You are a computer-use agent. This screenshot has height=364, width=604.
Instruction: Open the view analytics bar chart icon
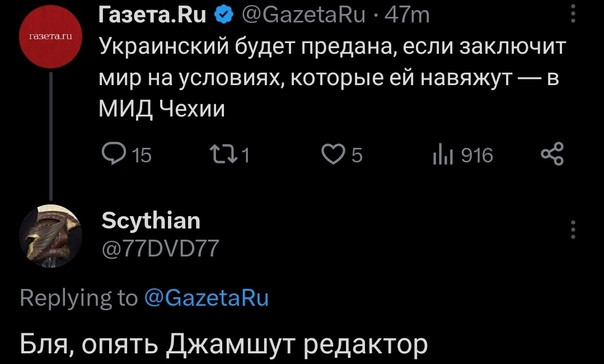(443, 154)
